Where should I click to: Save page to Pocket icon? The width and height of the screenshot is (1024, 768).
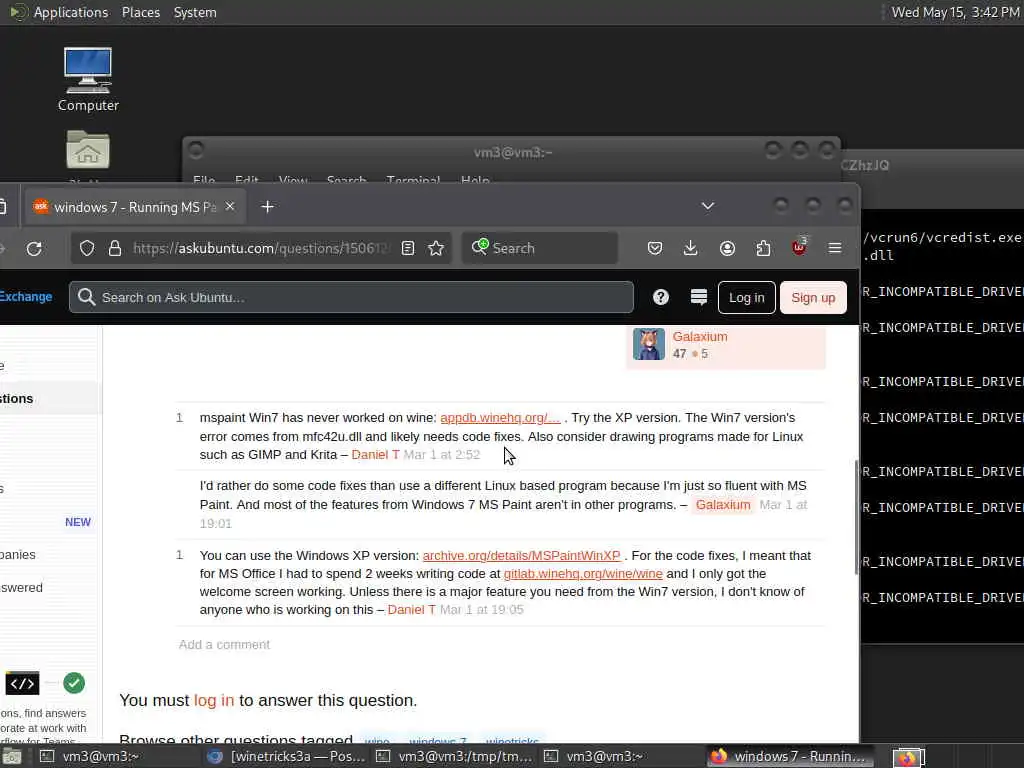click(655, 248)
